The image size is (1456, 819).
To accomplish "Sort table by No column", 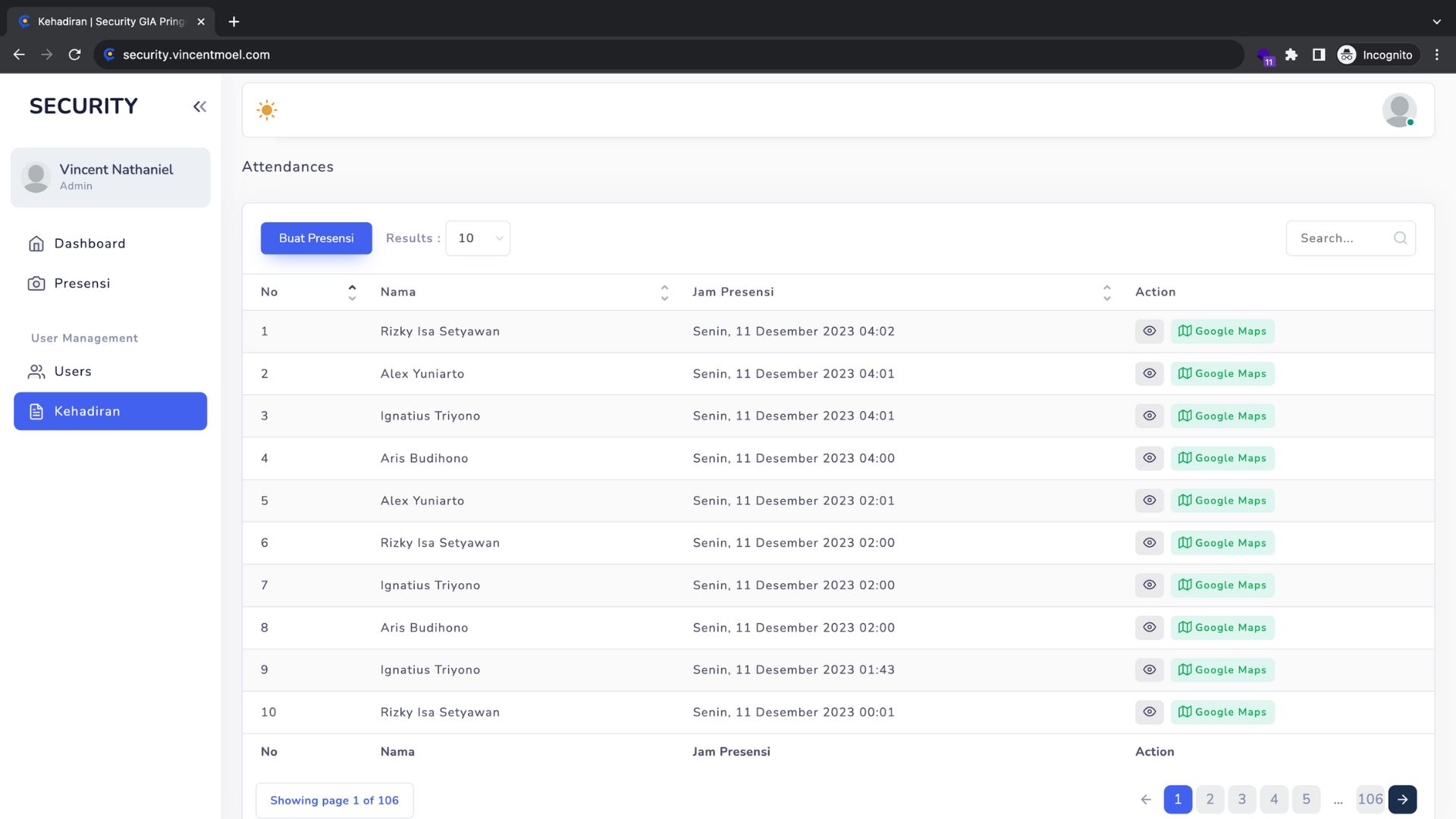I will pos(352,293).
